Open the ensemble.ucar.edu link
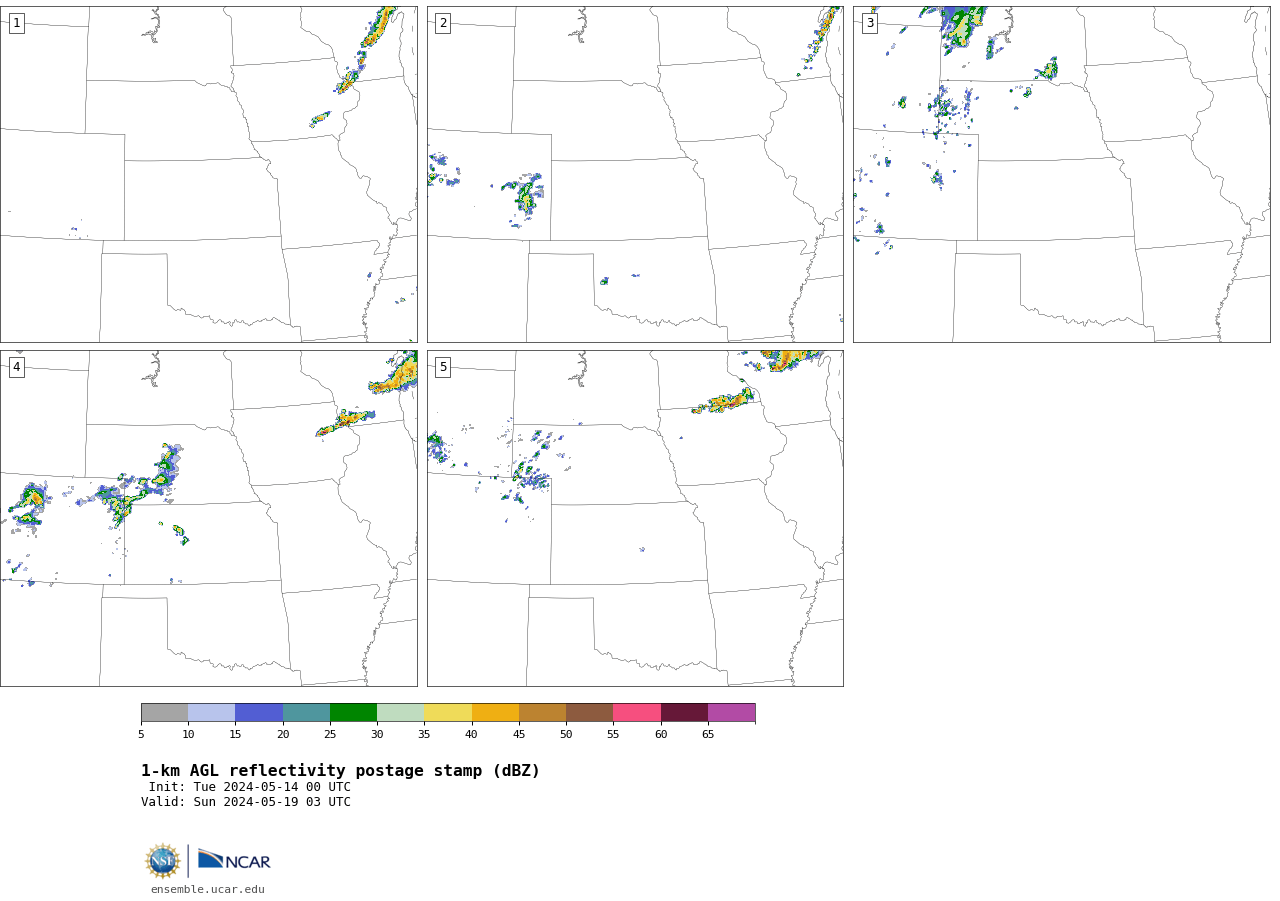Viewport: 1280px width, 901px height. 208,889
